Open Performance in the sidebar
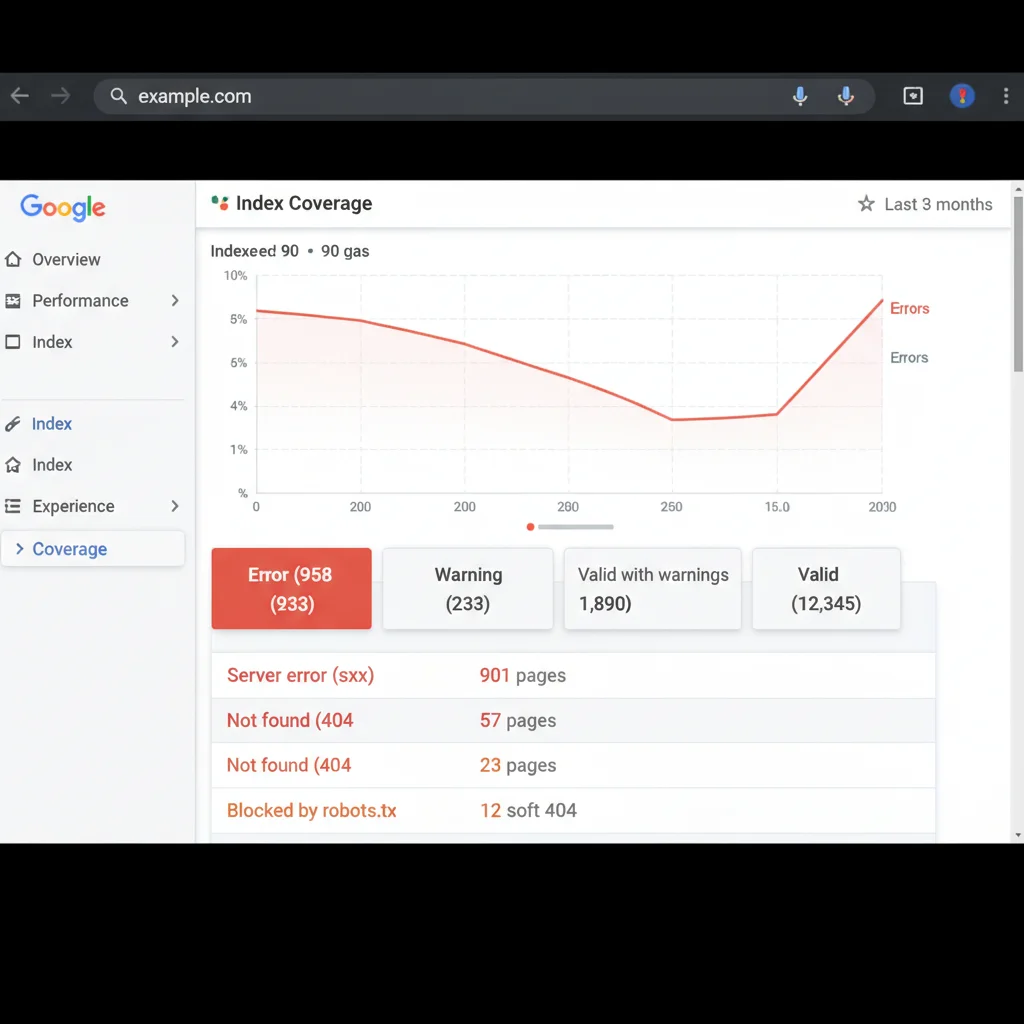The image size is (1024, 1024). point(80,301)
